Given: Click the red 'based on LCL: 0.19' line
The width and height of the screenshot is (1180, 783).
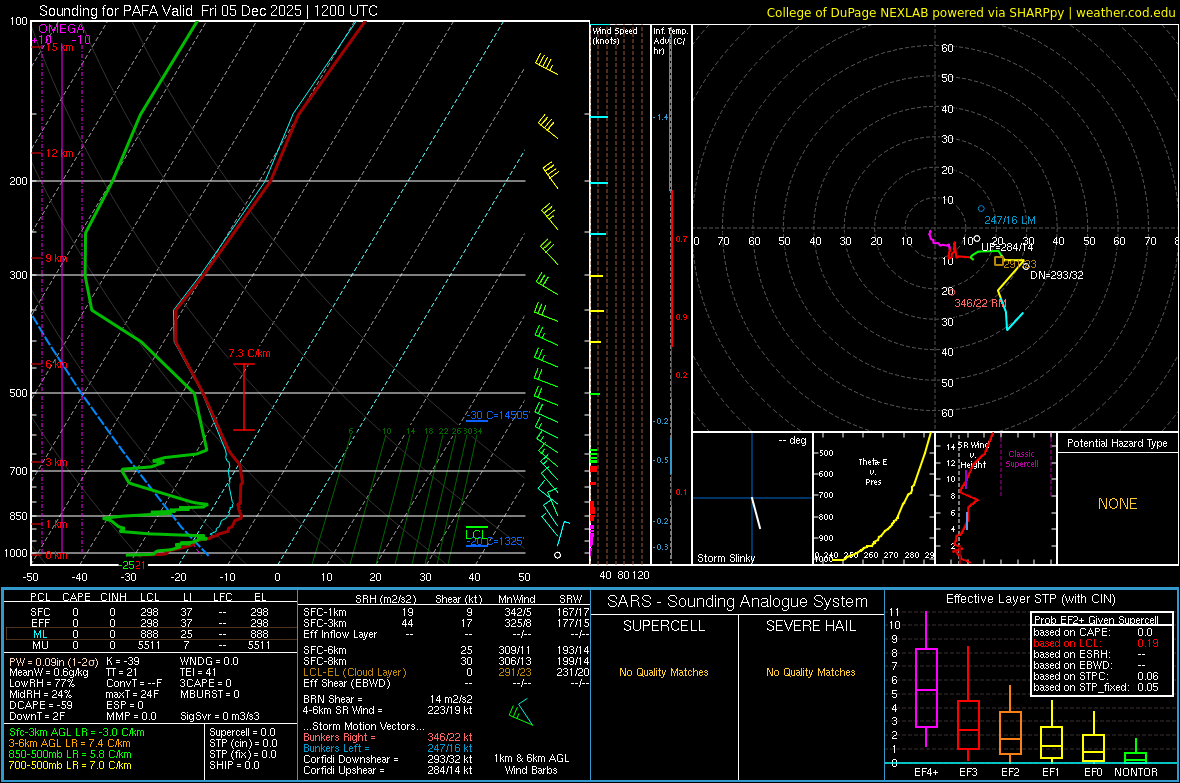Looking at the screenshot, I should point(1096,643).
